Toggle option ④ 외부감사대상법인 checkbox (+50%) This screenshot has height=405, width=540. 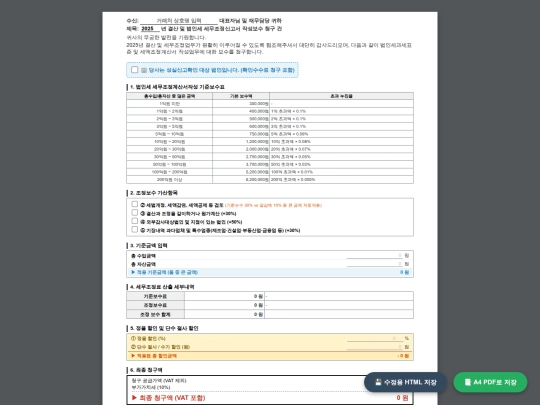135,221
